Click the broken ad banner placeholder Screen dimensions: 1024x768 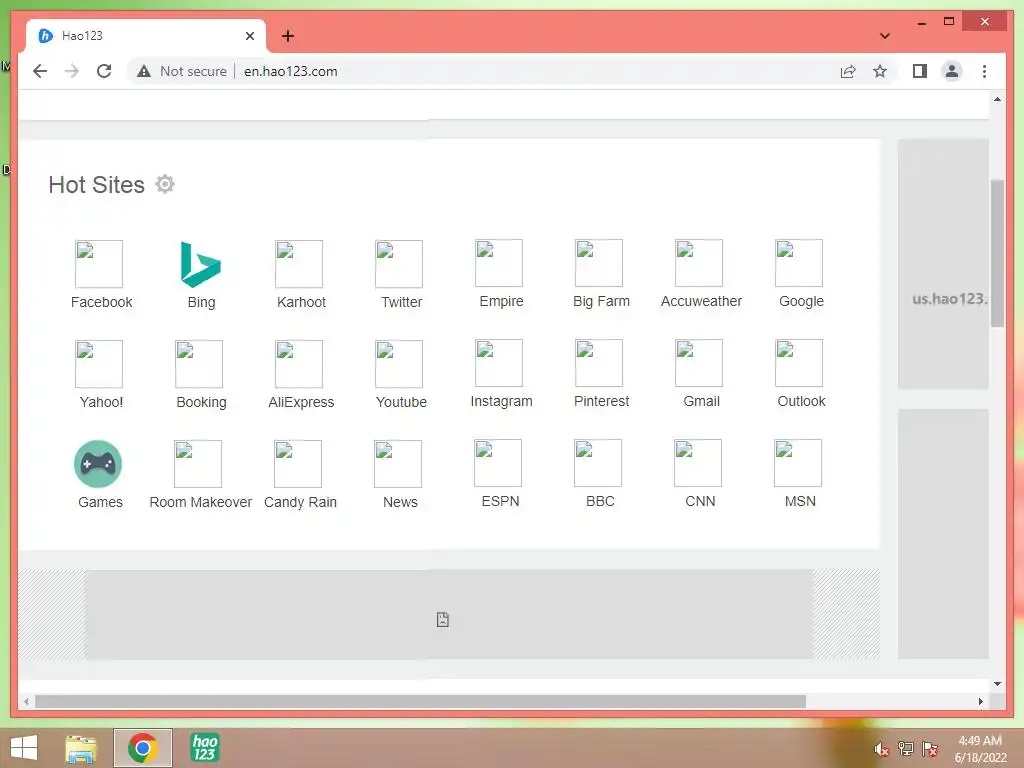pyautogui.click(x=449, y=615)
